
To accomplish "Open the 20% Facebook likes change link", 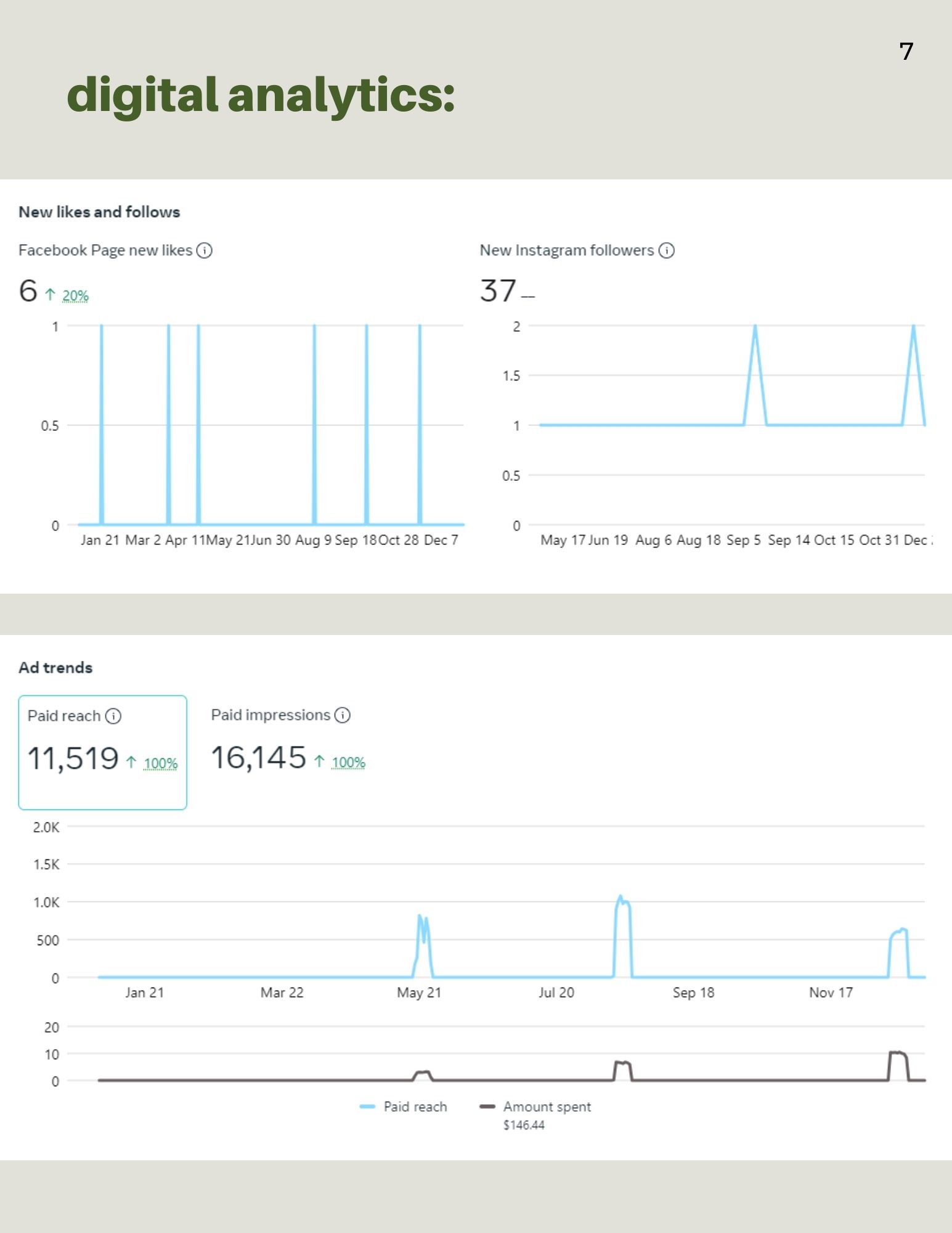I will (75, 296).
